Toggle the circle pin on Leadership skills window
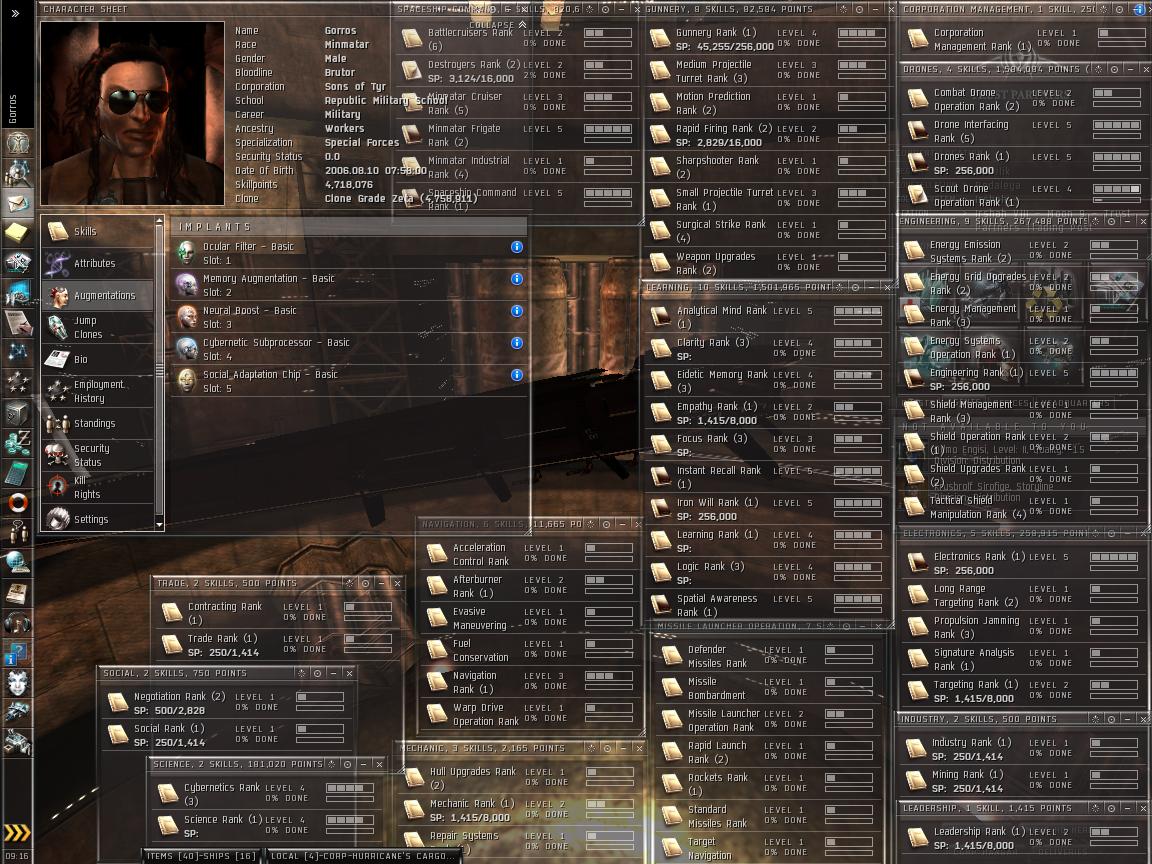 coord(1112,808)
